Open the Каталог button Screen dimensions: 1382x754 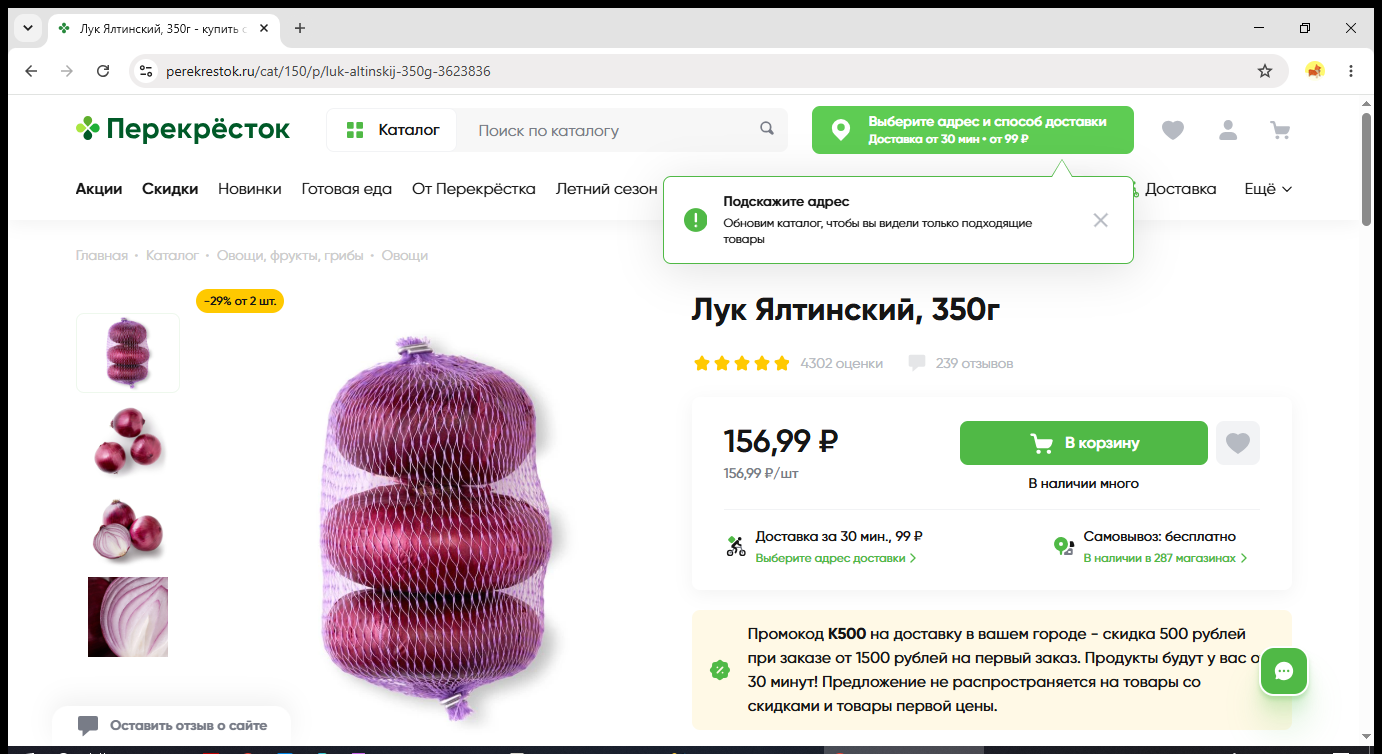pyautogui.click(x=392, y=130)
